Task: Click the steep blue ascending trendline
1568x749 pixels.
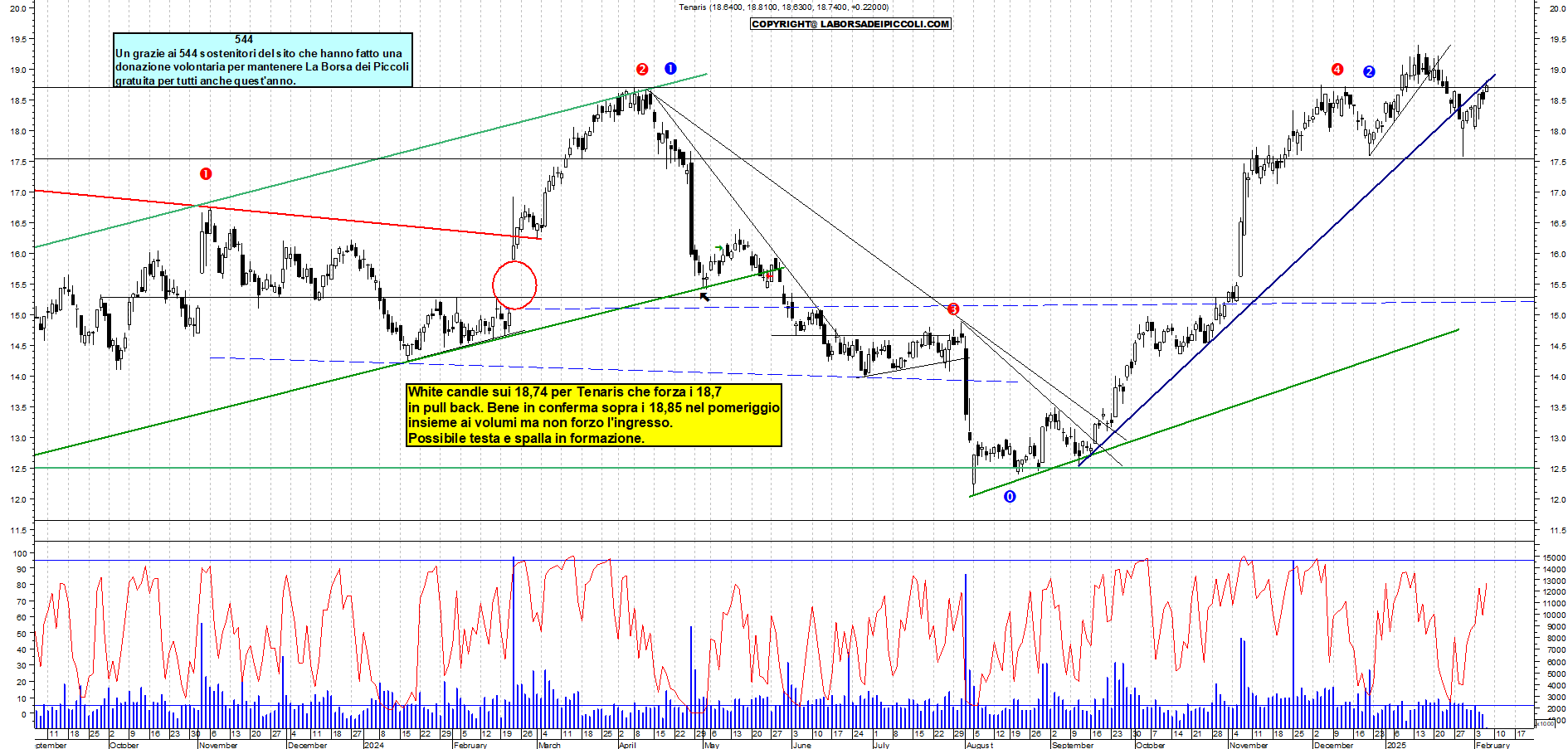Action: [1286, 270]
